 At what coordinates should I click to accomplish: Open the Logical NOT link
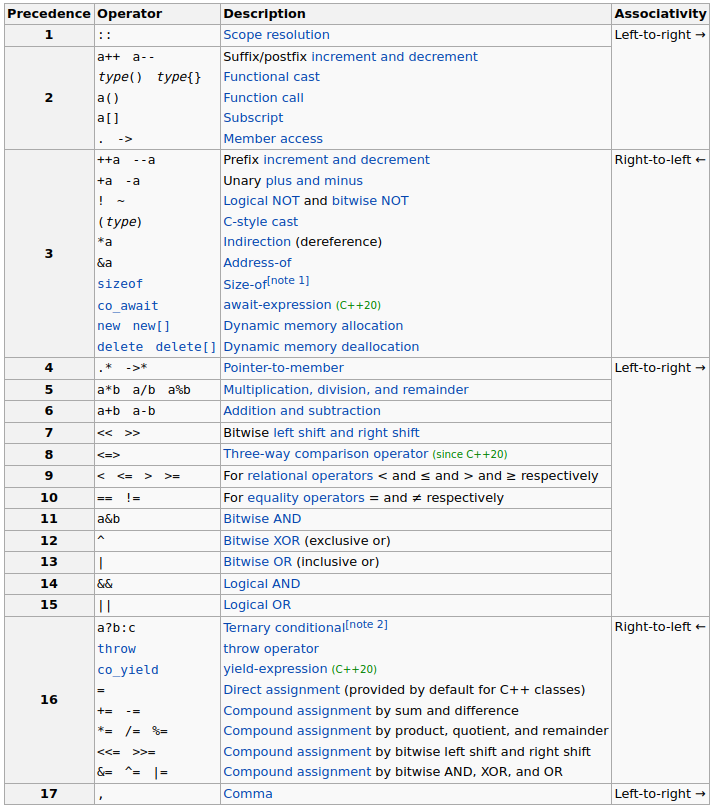(261, 201)
